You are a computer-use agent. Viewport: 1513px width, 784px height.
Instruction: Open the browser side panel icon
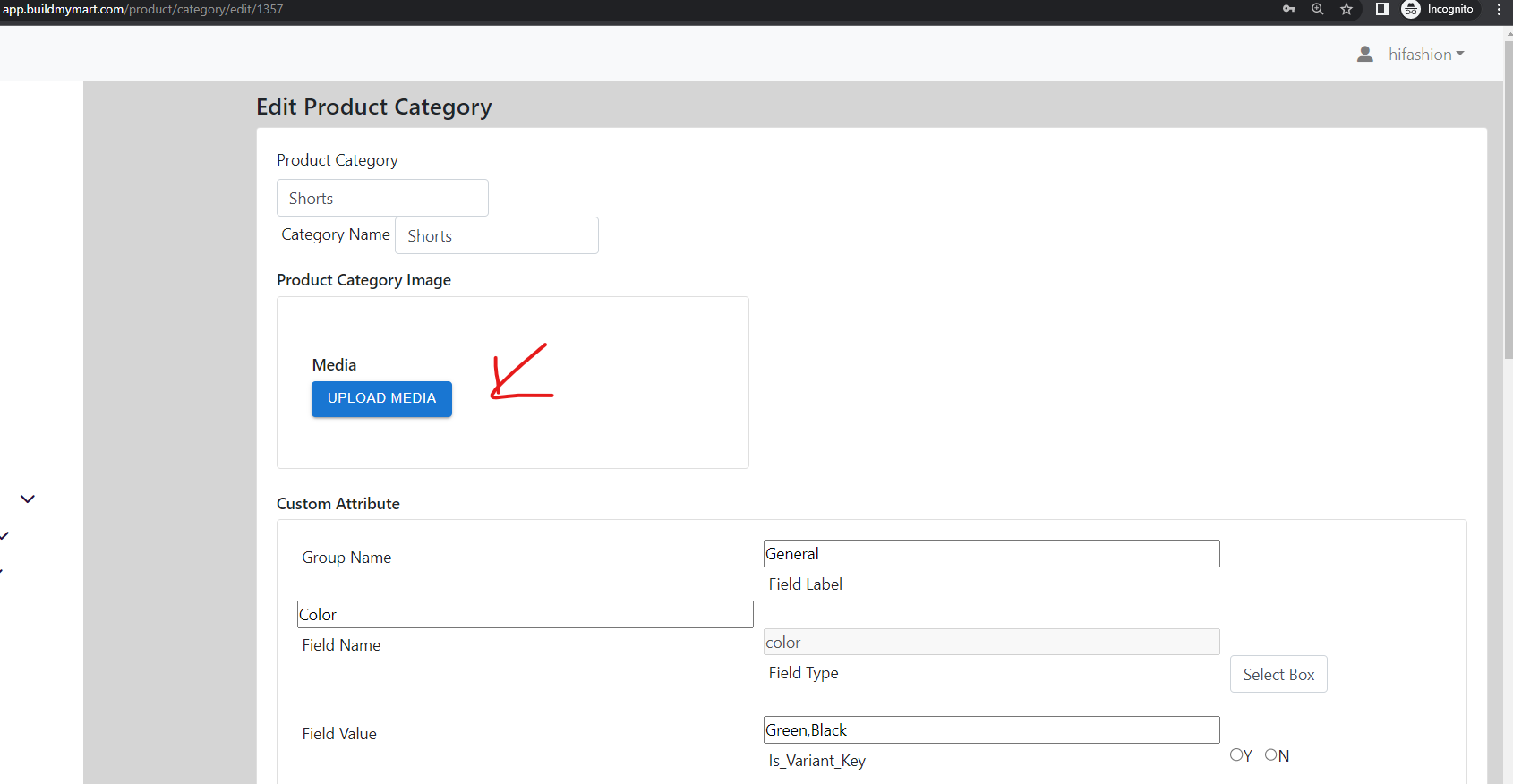click(1382, 9)
